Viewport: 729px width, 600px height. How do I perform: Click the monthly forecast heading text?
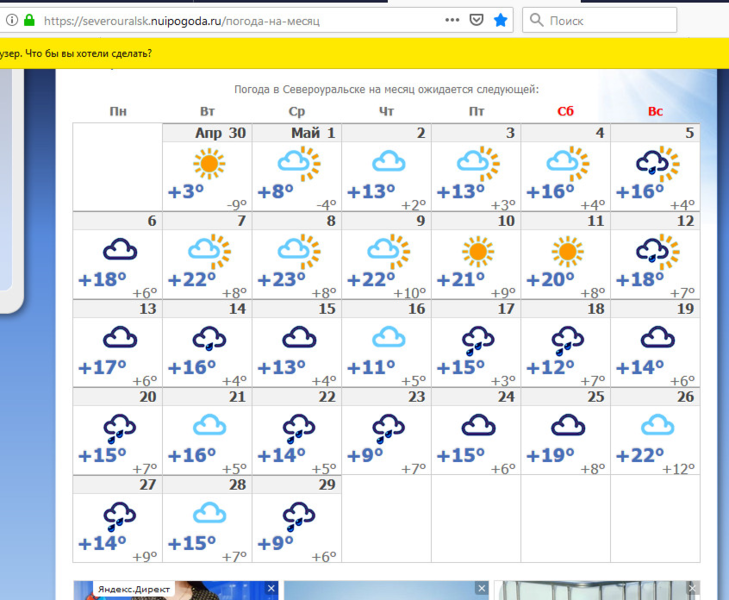(x=386, y=89)
